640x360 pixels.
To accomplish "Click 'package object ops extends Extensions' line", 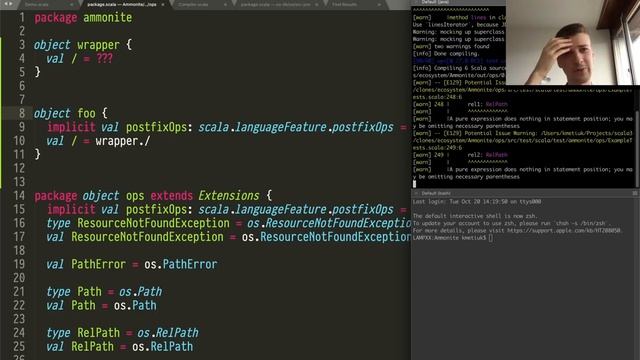I will tap(153, 196).
